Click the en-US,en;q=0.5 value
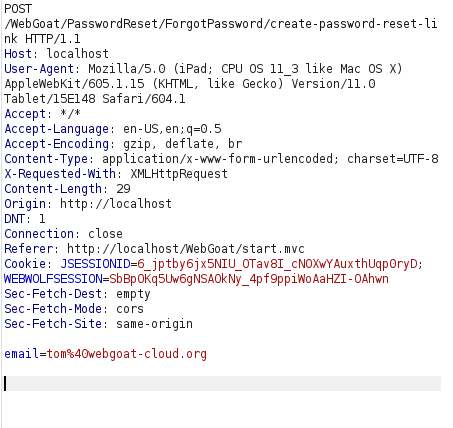The image size is (453, 428). pyautogui.click(x=172, y=129)
